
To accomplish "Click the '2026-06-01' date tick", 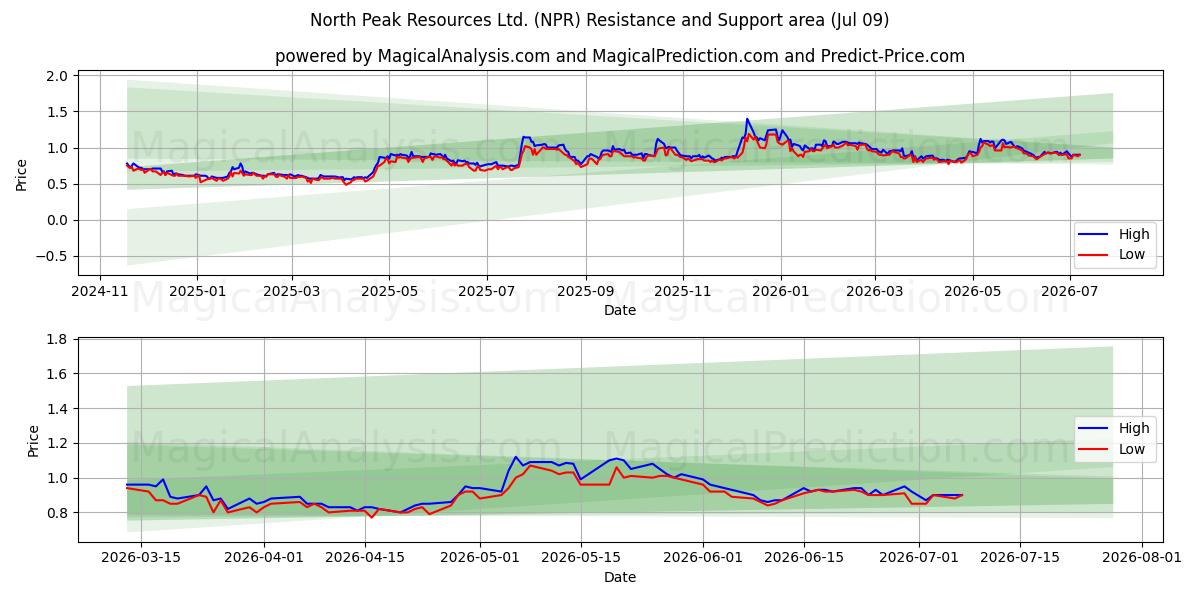I will [703, 557].
